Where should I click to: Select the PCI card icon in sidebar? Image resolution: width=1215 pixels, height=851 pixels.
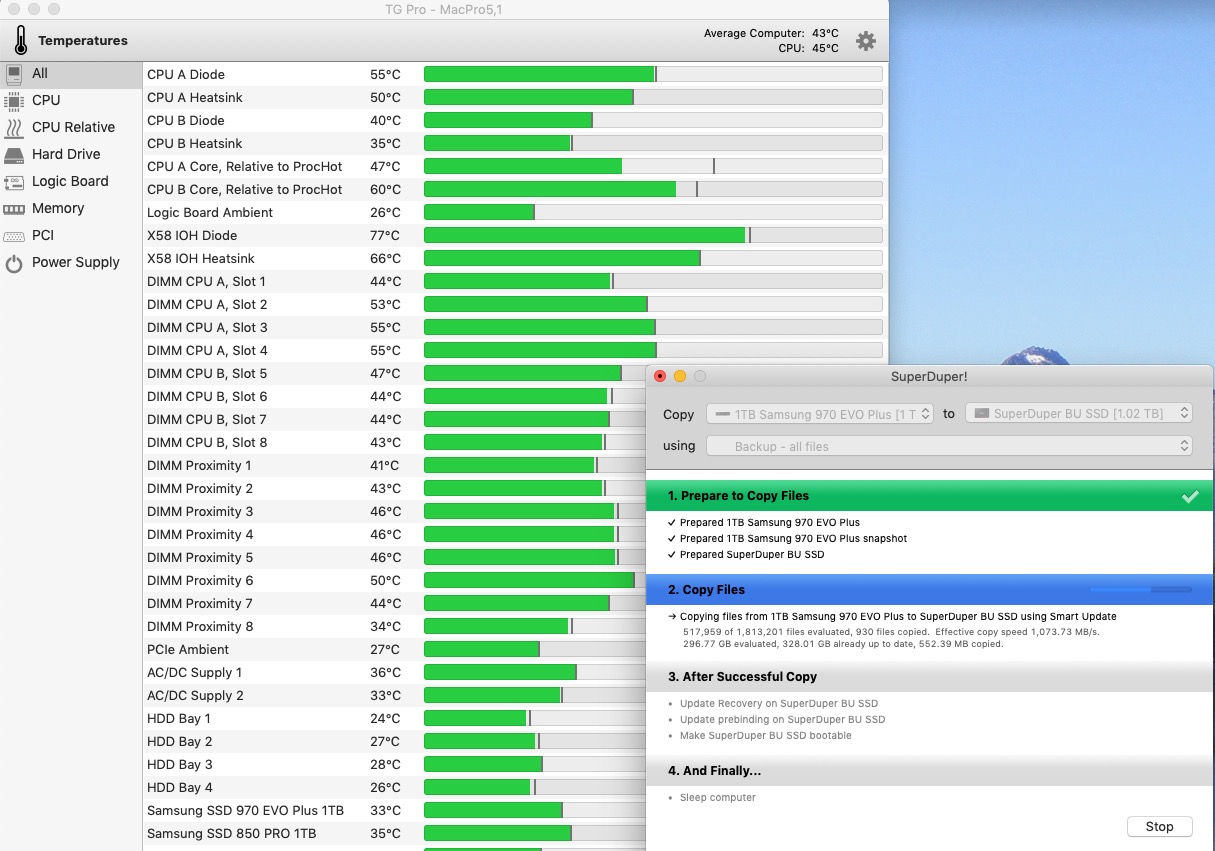(x=14, y=235)
